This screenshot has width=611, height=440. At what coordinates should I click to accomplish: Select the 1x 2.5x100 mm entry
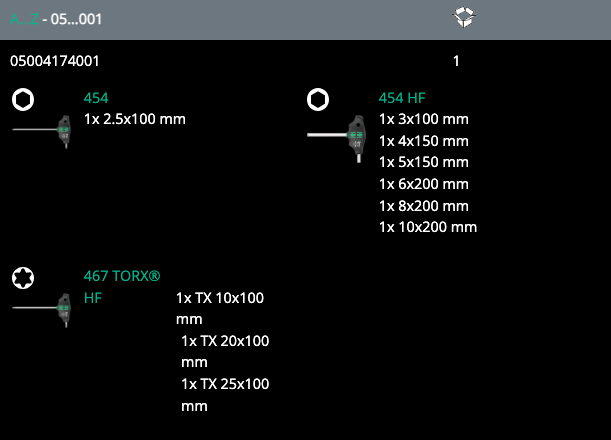pyautogui.click(x=134, y=119)
